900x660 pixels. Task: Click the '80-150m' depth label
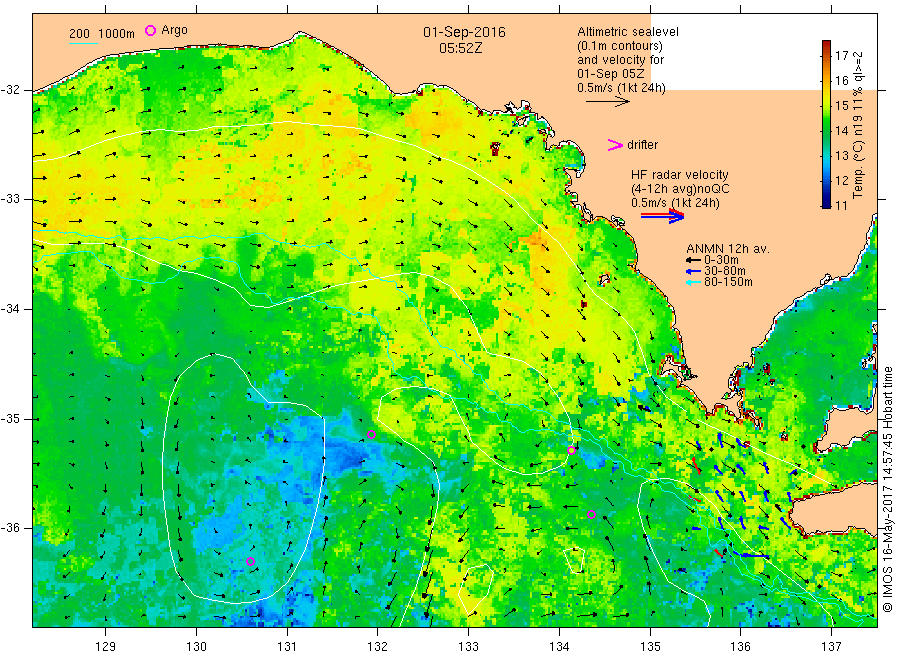click(x=728, y=282)
